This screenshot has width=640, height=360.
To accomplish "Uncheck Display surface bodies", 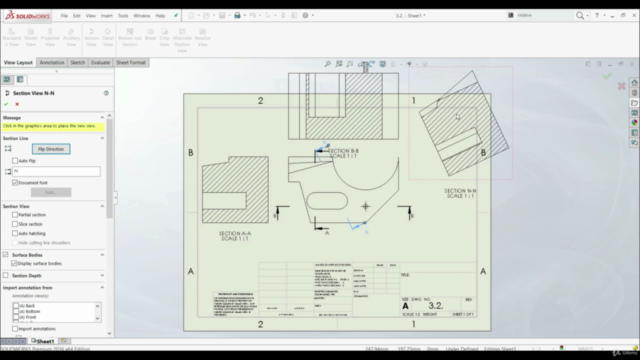I will (14, 263).
